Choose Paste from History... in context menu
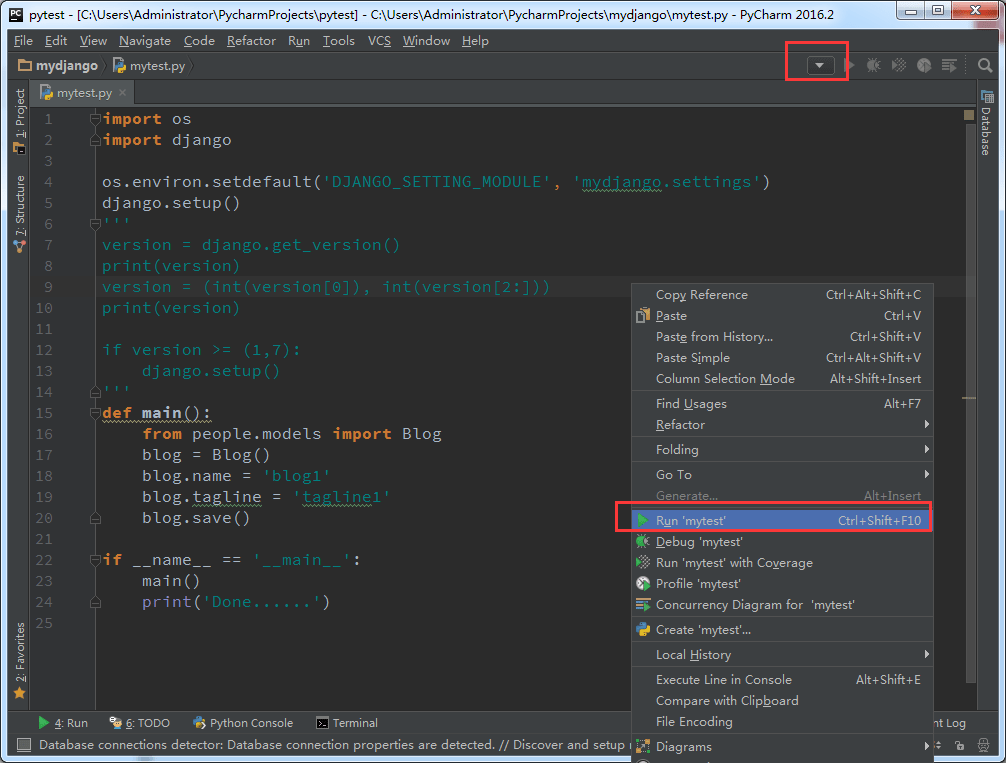The height and width of the screenshot is (763, 1006). [x=782, y=337]
